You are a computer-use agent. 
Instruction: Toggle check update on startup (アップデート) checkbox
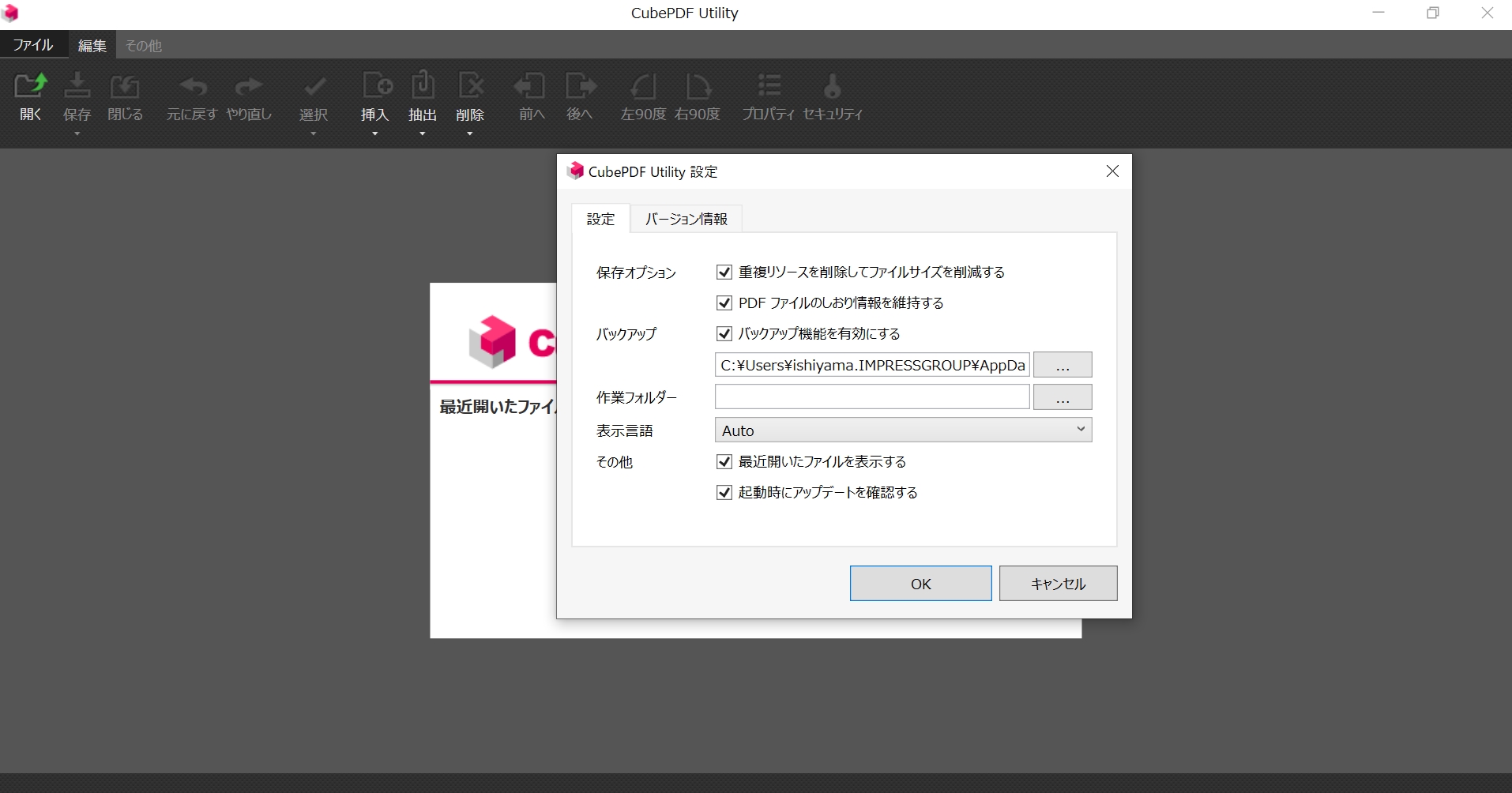pyautogui.click(x=724, y=492)
